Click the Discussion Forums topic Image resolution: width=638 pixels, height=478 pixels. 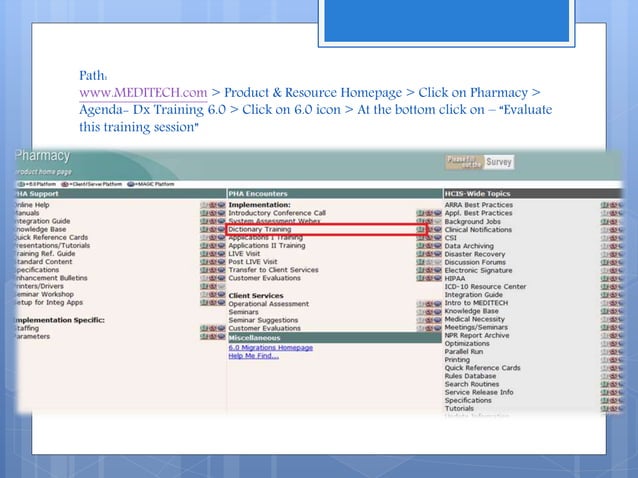[475, 262]
